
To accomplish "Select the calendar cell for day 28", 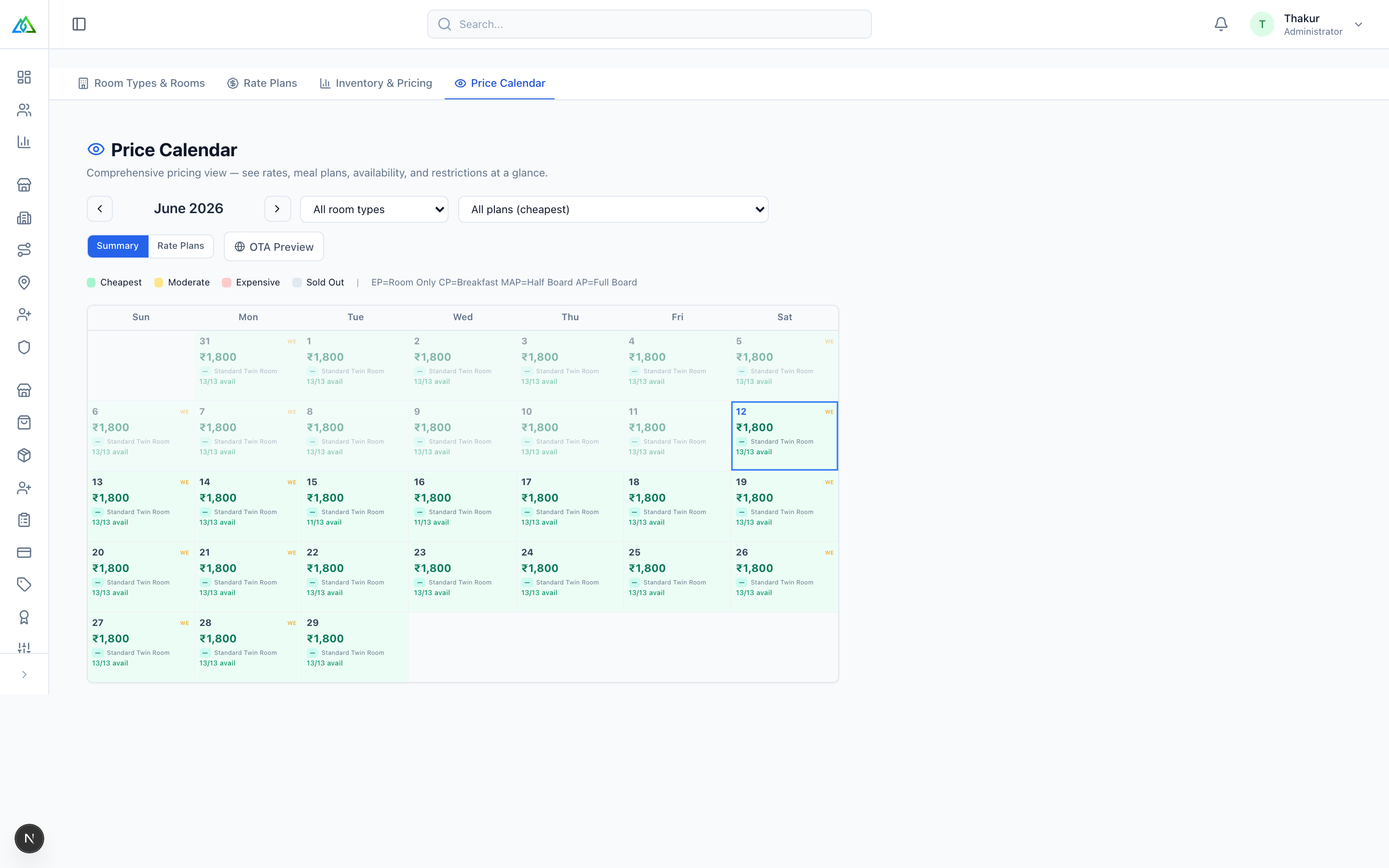I will 248,647.
